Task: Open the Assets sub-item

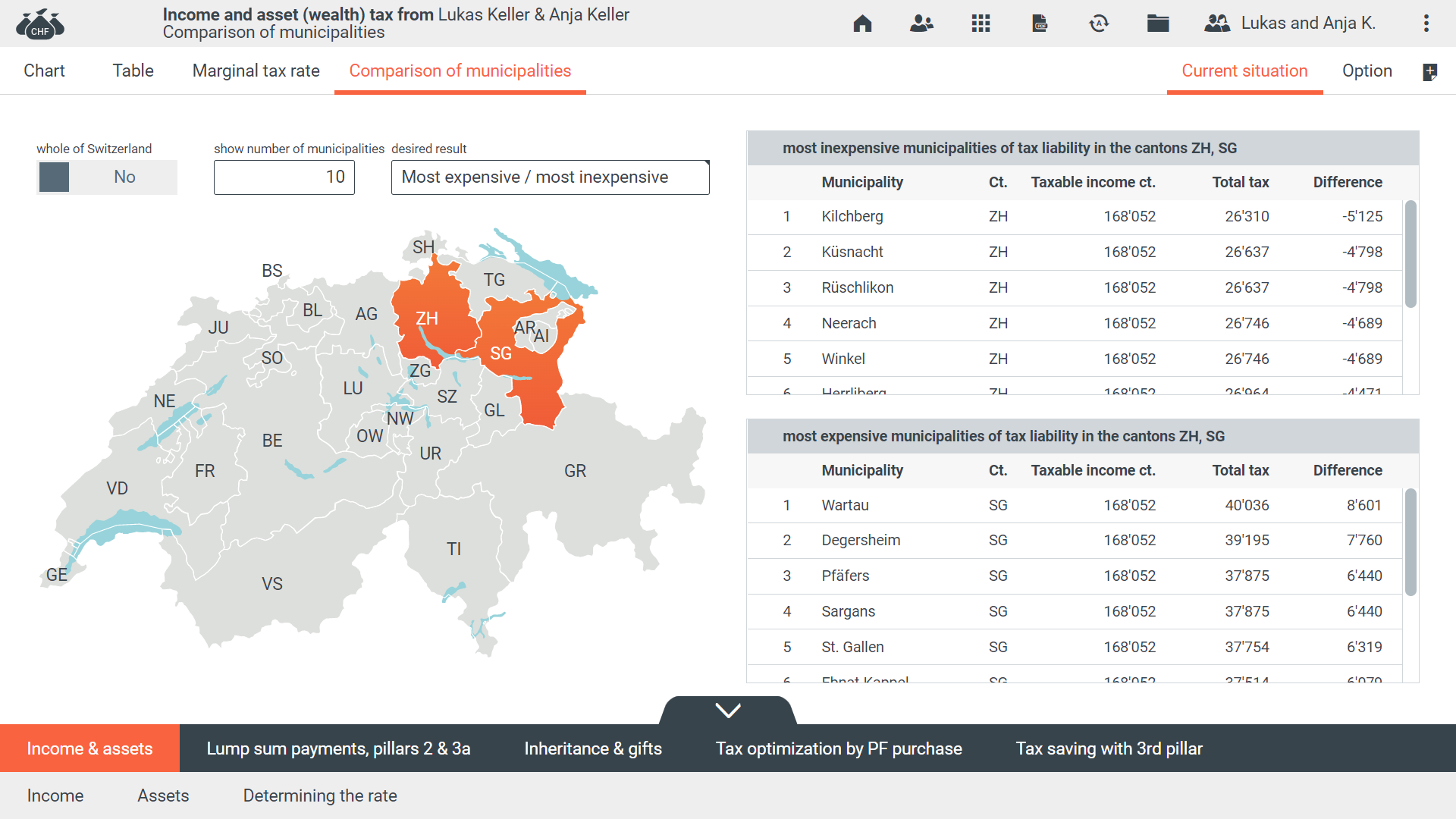Action: (x=163, y=795)
